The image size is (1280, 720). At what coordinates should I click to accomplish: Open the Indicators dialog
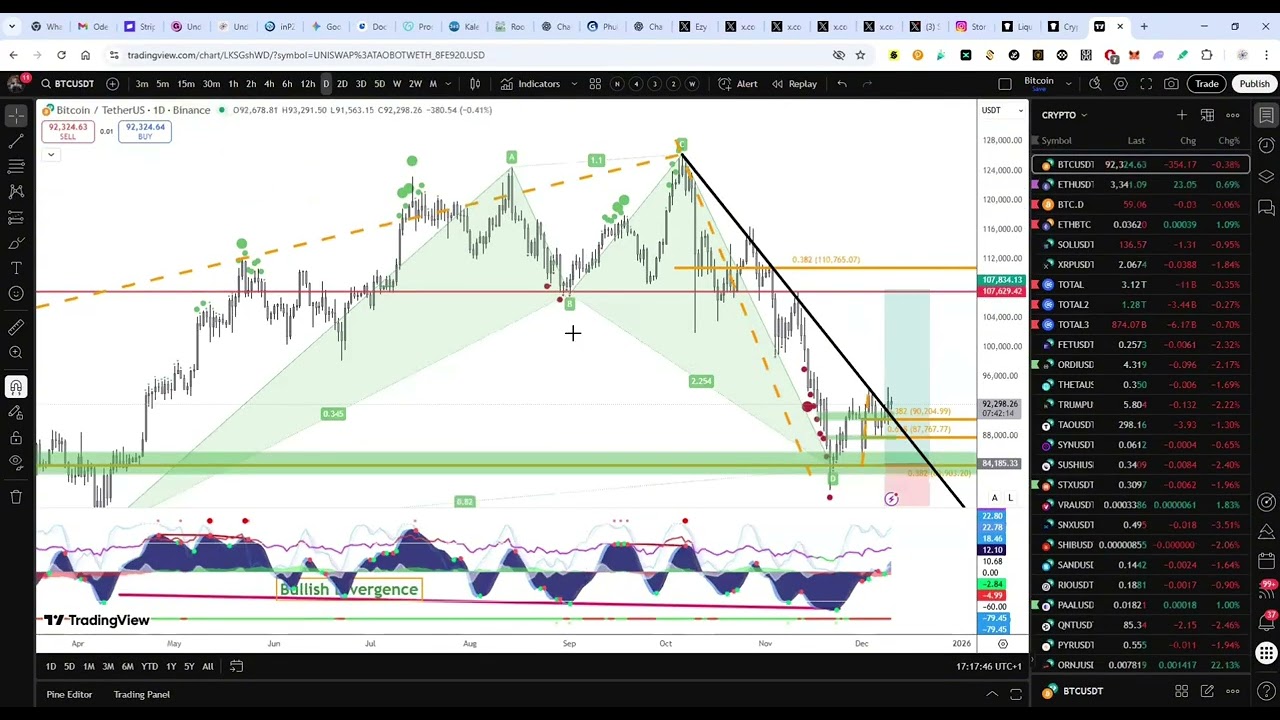[531, 84]
